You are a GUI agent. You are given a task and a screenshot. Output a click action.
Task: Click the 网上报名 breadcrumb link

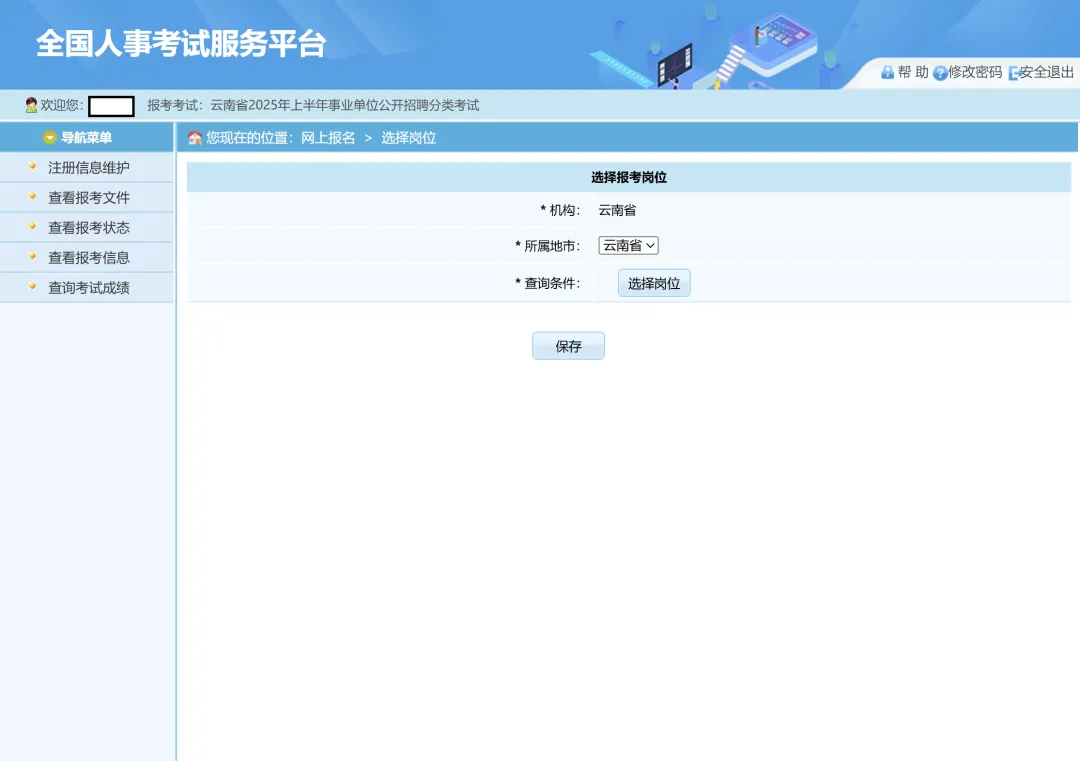pos(328,138)
